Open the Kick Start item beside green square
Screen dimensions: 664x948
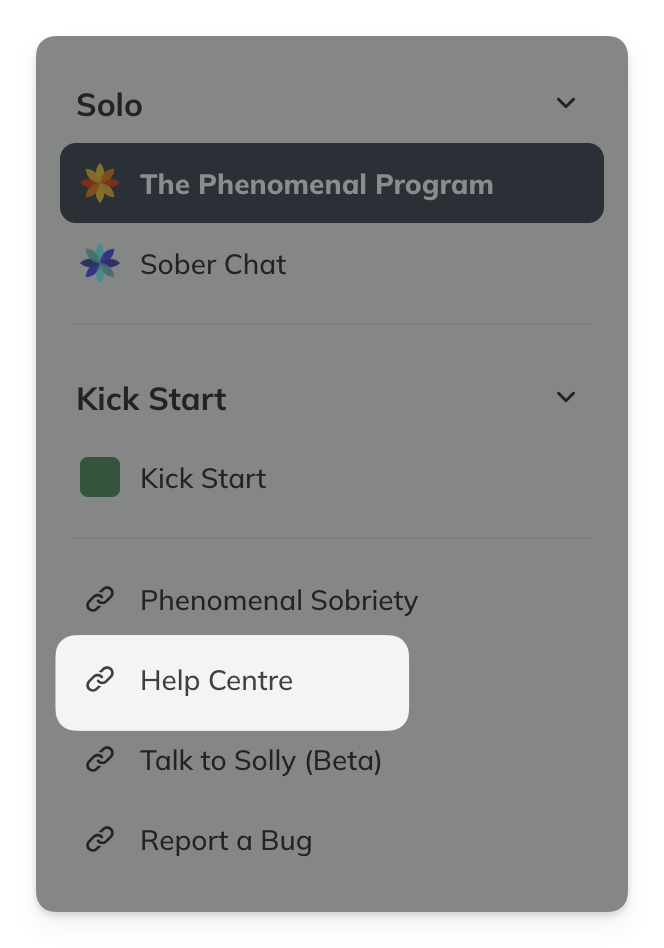tap(203, 478)
